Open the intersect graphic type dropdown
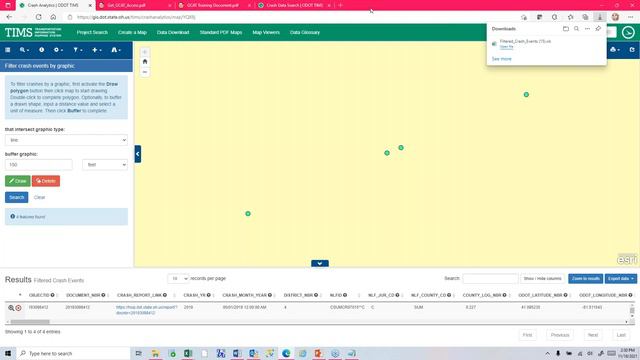The image size is (640, 360). coord(66,140)
